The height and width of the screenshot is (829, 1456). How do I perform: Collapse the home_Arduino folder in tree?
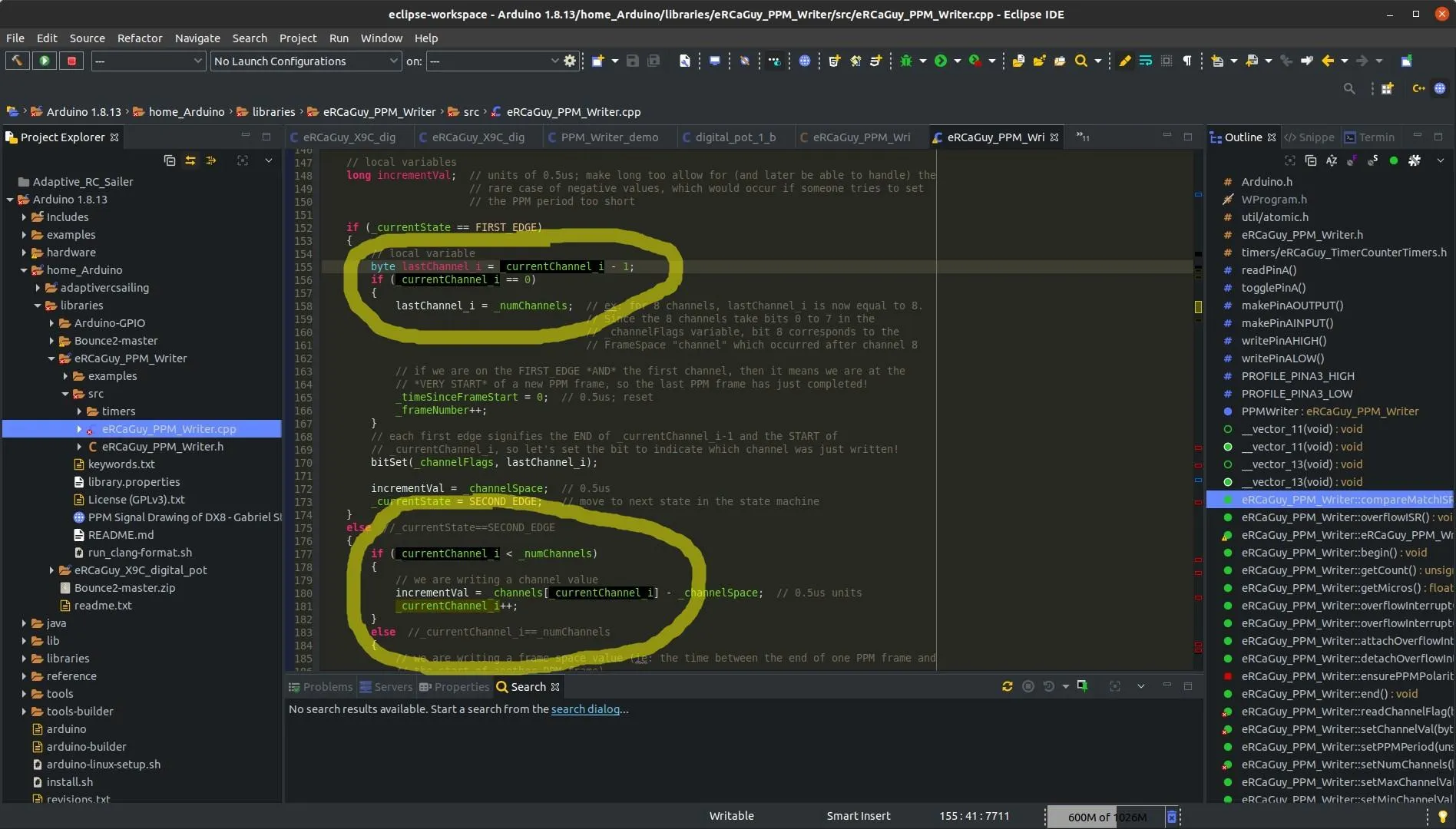(x=24, y=270)
